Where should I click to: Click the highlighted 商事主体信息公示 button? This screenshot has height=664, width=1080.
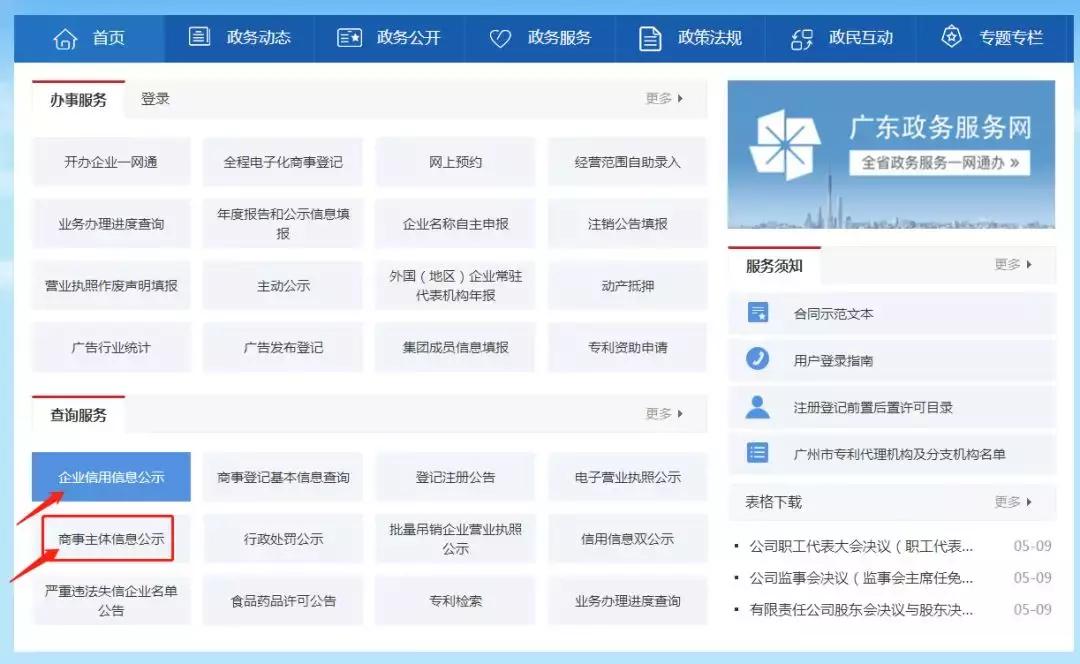coord(111,538)
